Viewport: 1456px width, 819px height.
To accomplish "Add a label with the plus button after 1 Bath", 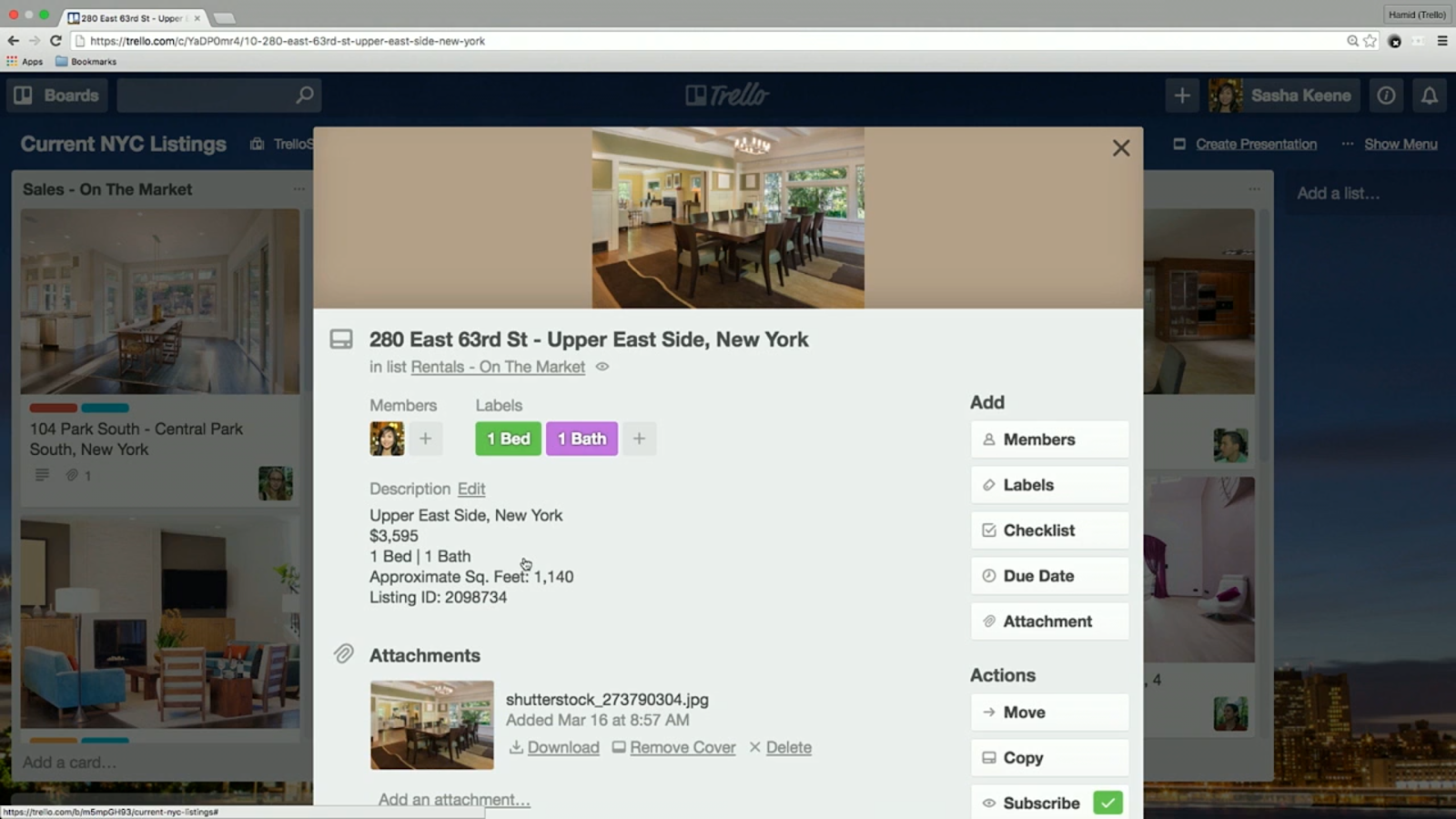I will point(639,439).
